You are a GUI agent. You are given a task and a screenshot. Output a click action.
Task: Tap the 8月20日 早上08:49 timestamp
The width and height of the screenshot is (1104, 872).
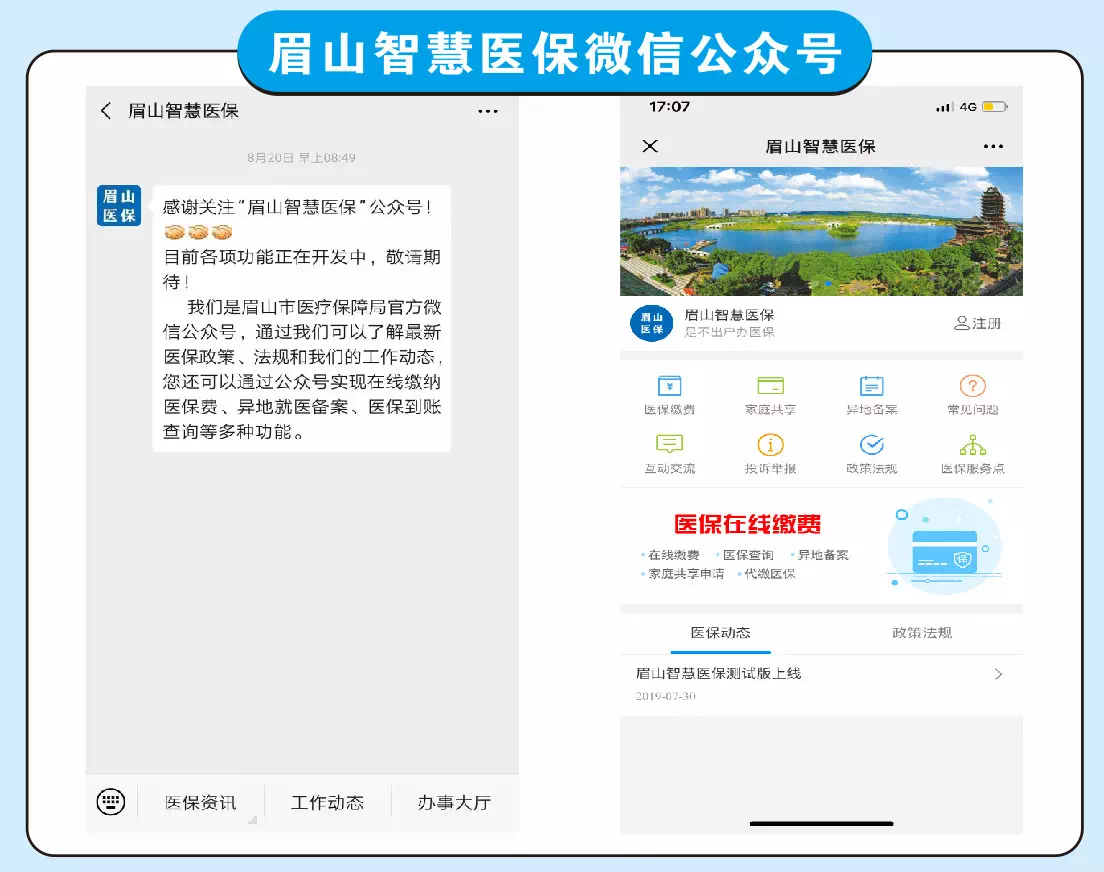click(301, 158)
